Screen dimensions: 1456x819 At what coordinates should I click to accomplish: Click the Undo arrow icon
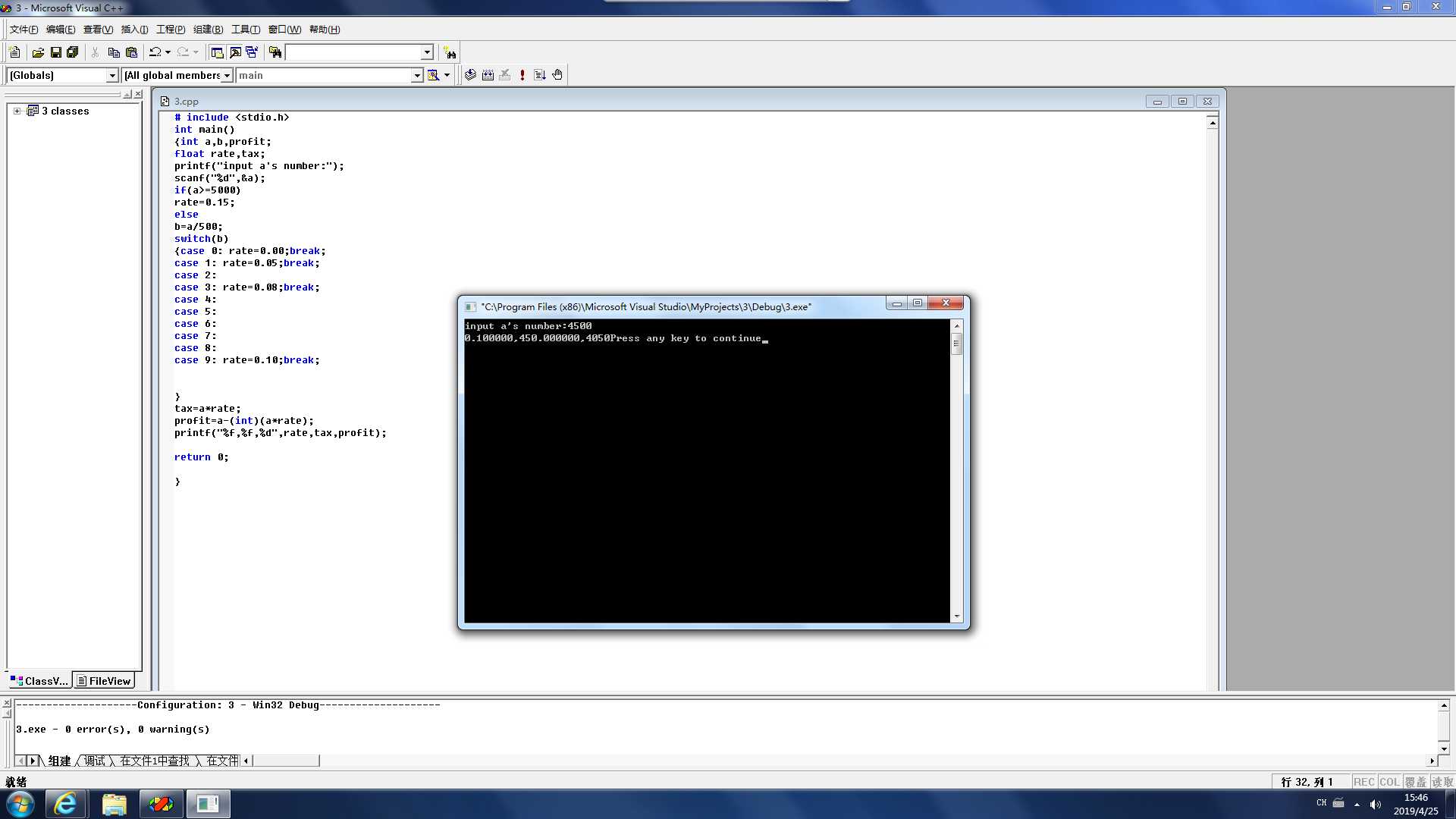pyautogui.click(x=155, y=52)
